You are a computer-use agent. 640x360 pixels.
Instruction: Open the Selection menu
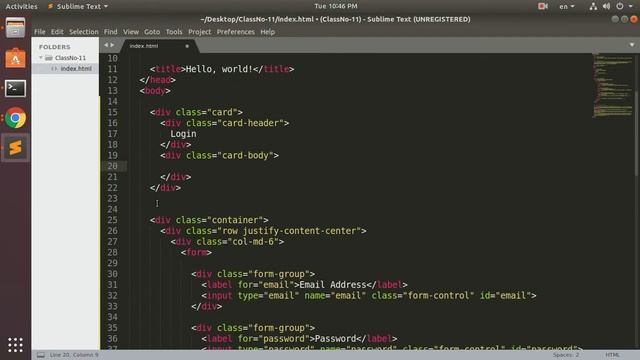point(84,32)
